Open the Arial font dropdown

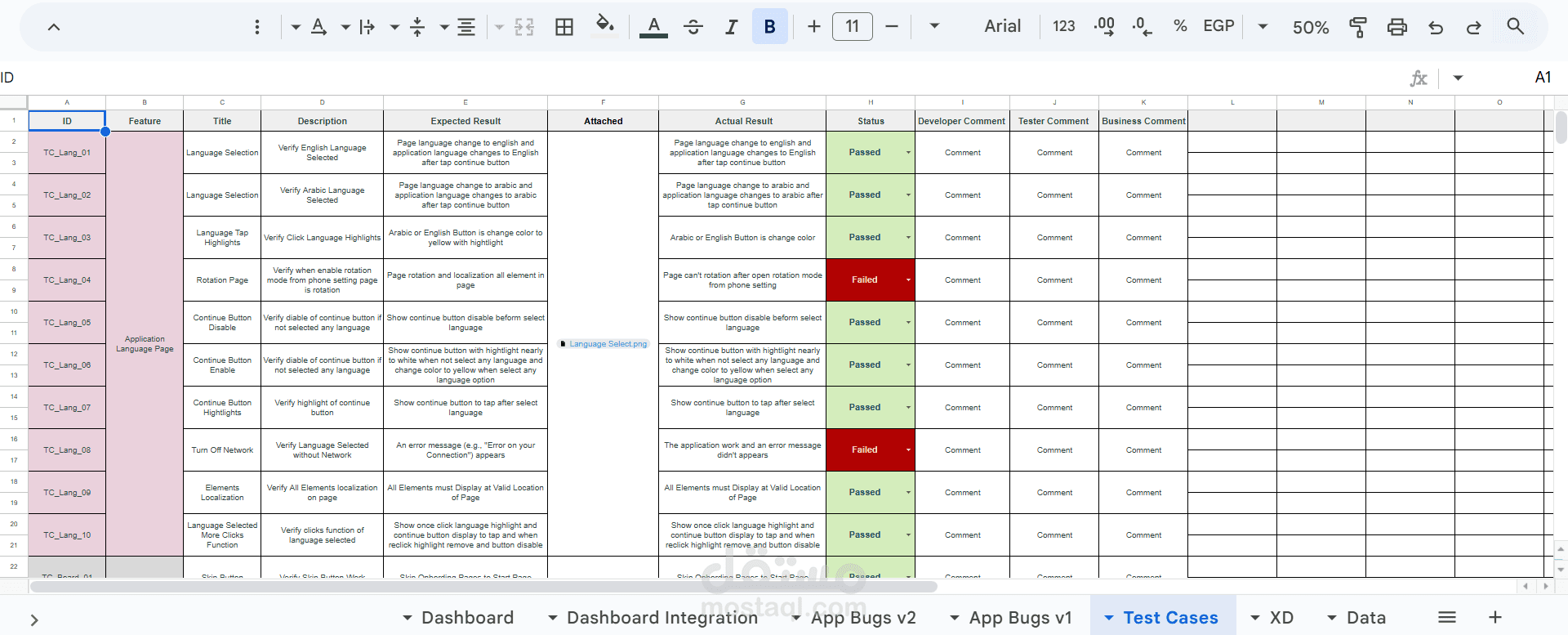click(1002, 26)
